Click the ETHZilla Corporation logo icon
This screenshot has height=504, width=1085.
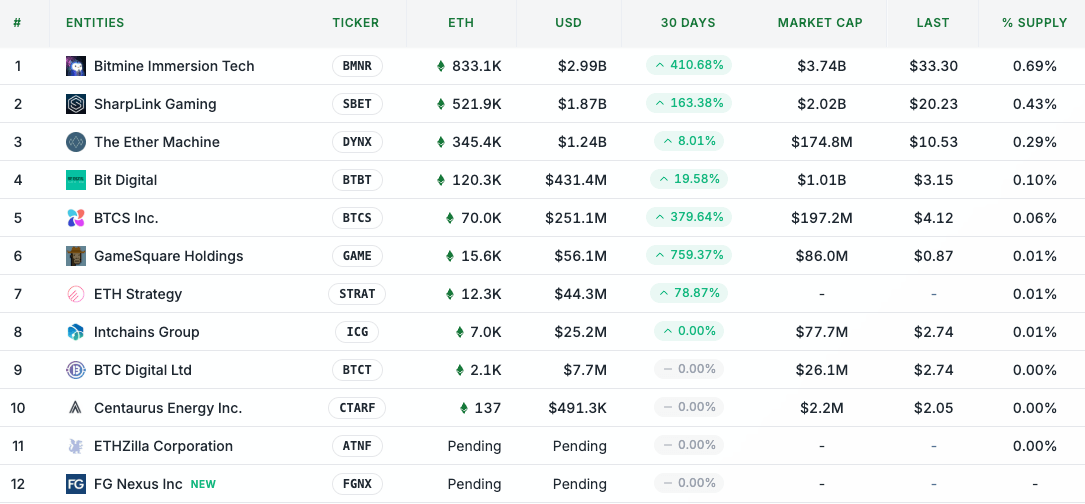[76, 447]
